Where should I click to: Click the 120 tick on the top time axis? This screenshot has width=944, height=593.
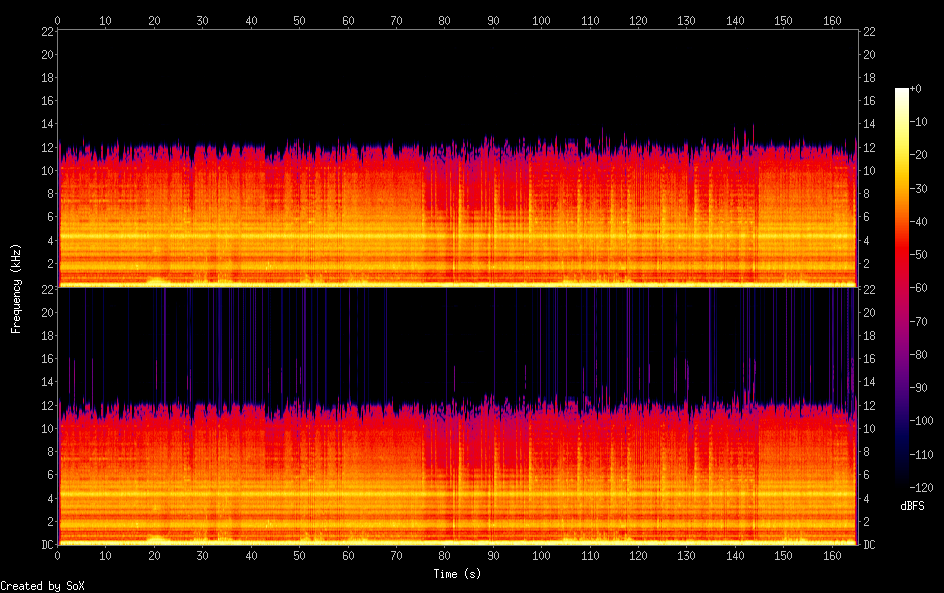coord(638,20)
